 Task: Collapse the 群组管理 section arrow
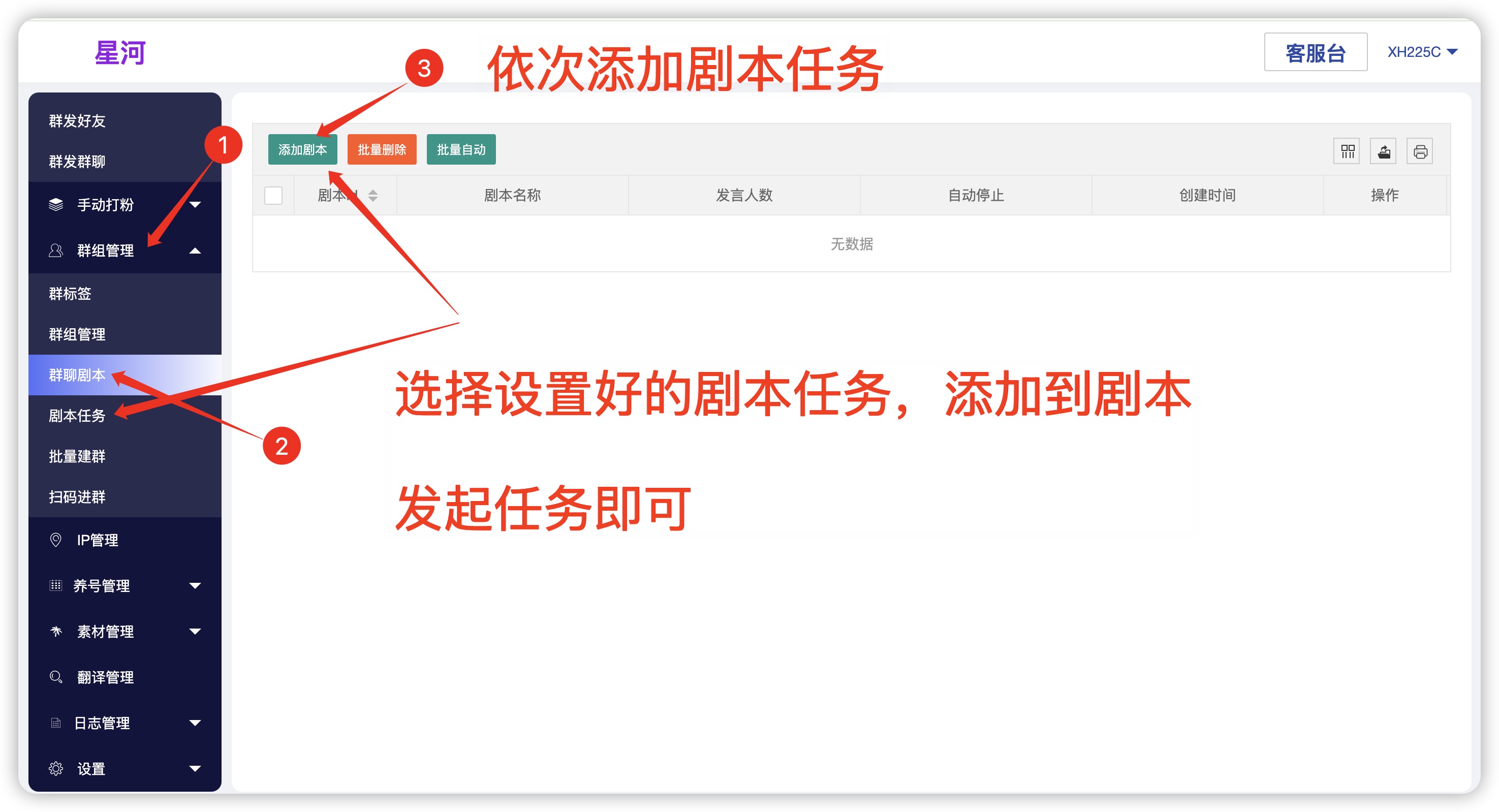coord(195,251)
